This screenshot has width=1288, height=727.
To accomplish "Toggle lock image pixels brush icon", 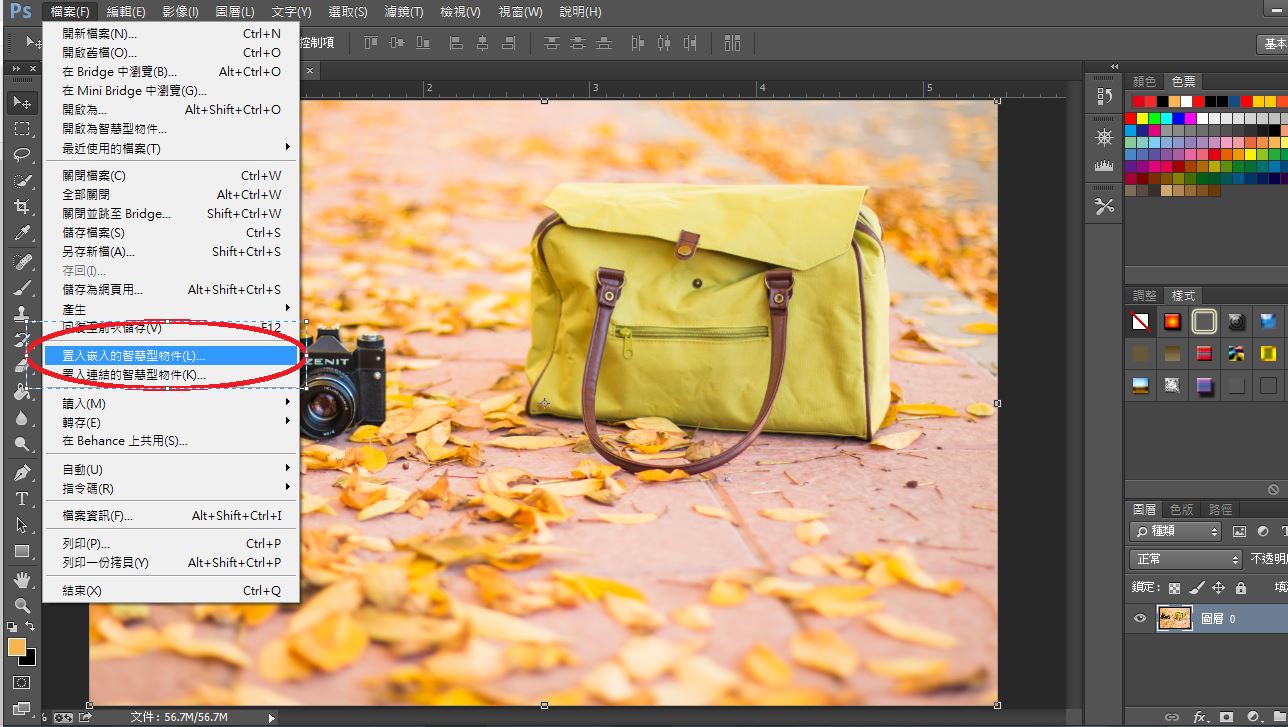I will 1196,588.
